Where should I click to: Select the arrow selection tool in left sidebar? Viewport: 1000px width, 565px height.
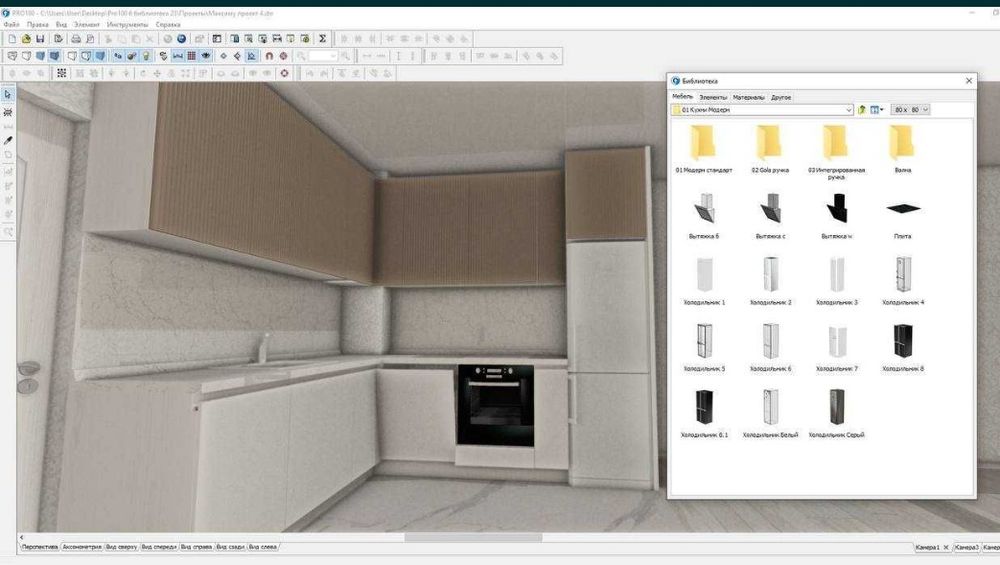pyautogui.click(x=8, y=94)
